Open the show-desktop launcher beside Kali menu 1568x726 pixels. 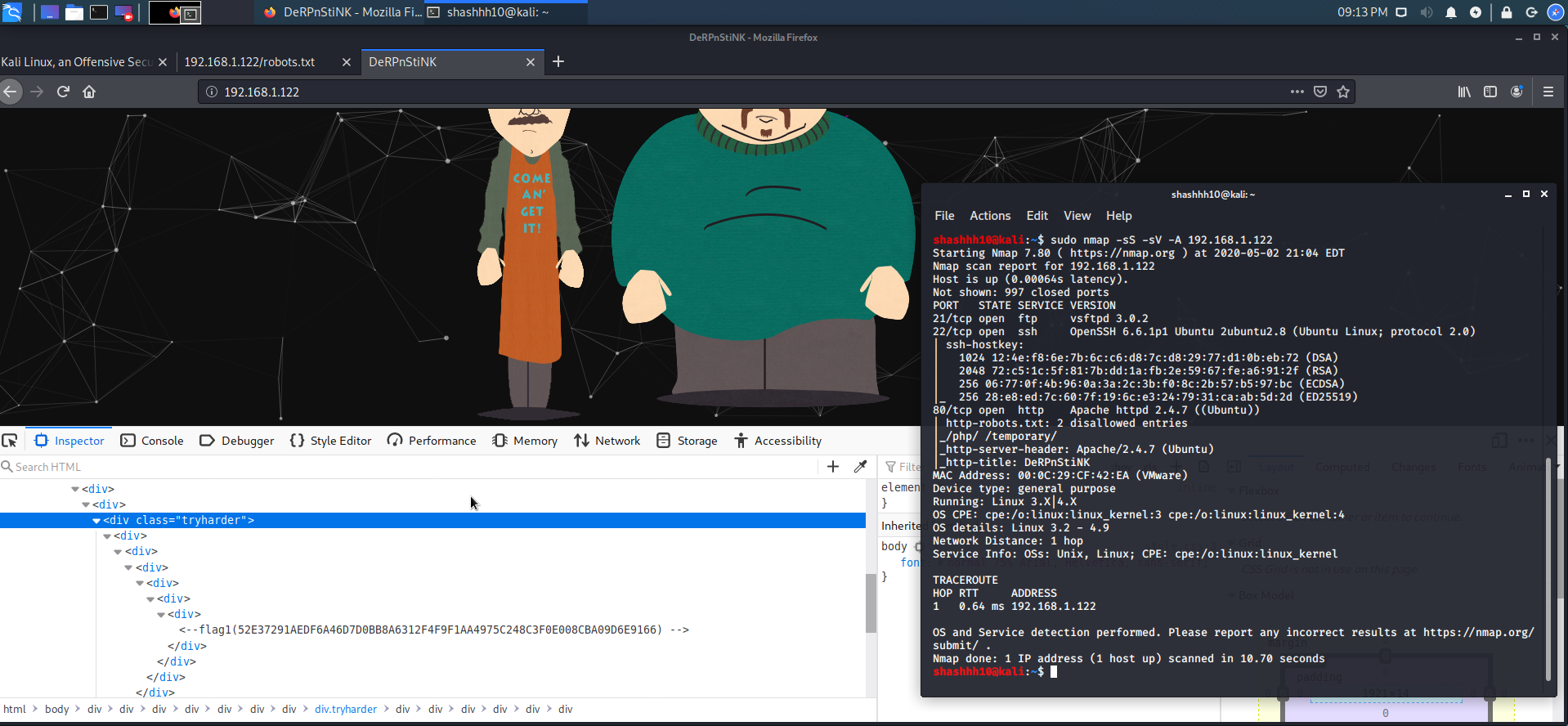[50, 12]
